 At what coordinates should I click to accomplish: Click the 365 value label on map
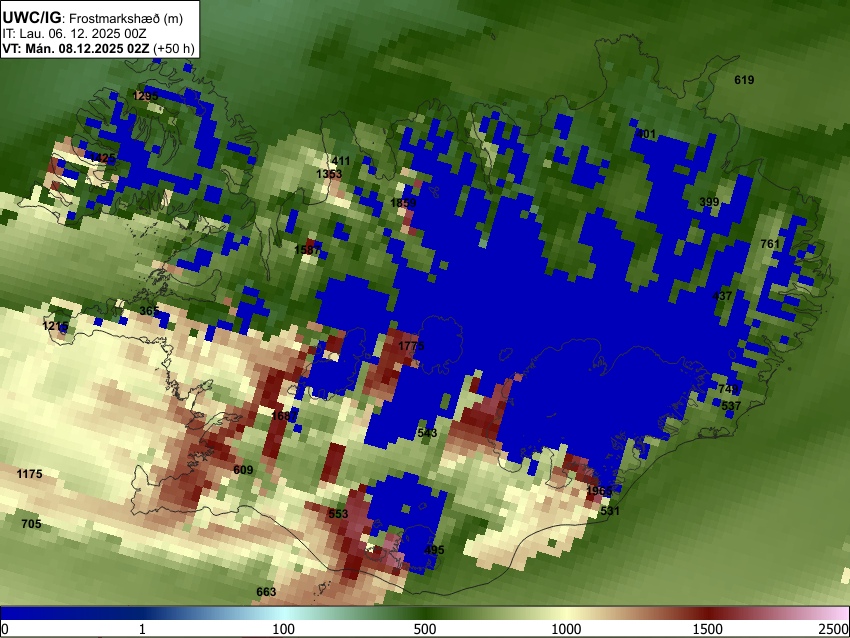click(149, 311)
